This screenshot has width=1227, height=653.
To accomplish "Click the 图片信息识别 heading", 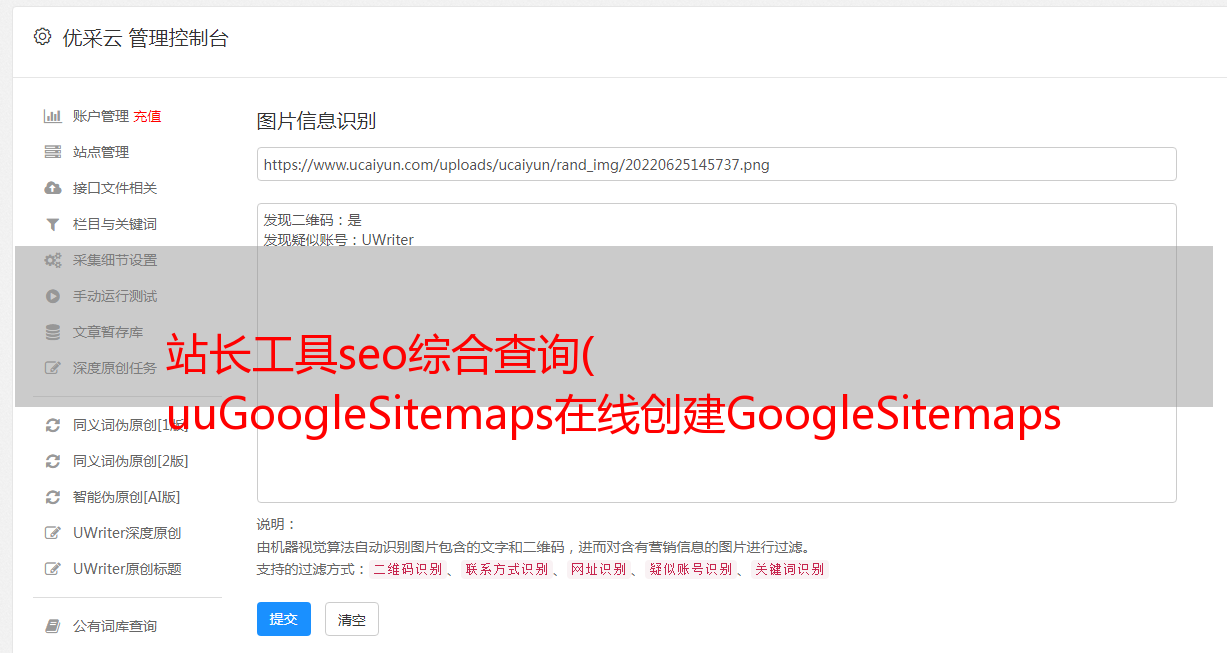I will pyautogui.click(x=316, y=121).
